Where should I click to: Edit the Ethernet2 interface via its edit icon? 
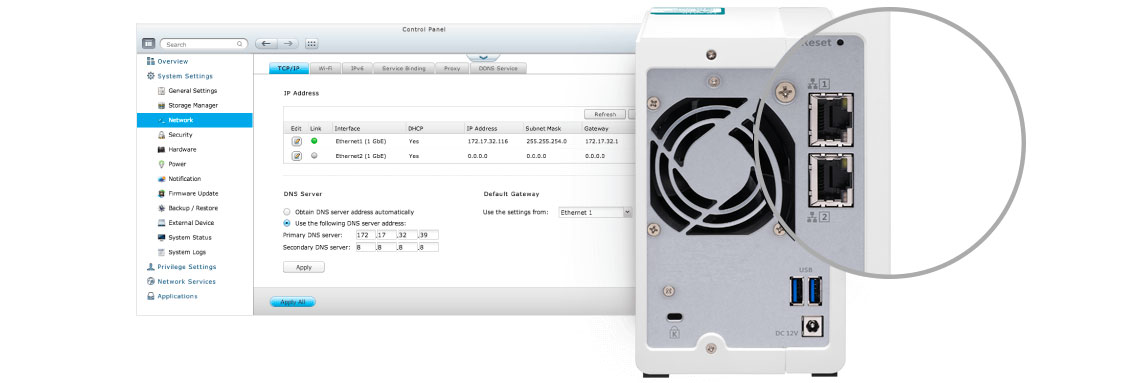tap(297, 156)
